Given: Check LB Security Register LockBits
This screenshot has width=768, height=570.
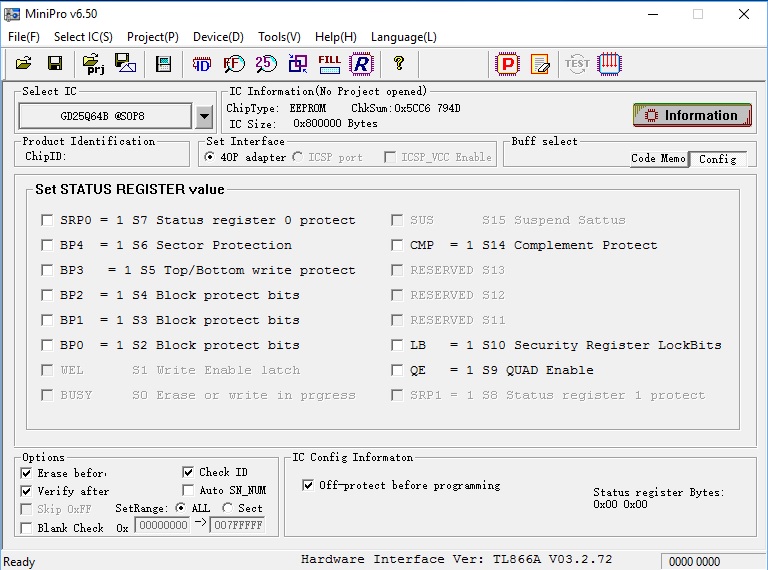Looking at the screenshot, I should point(397,345).
